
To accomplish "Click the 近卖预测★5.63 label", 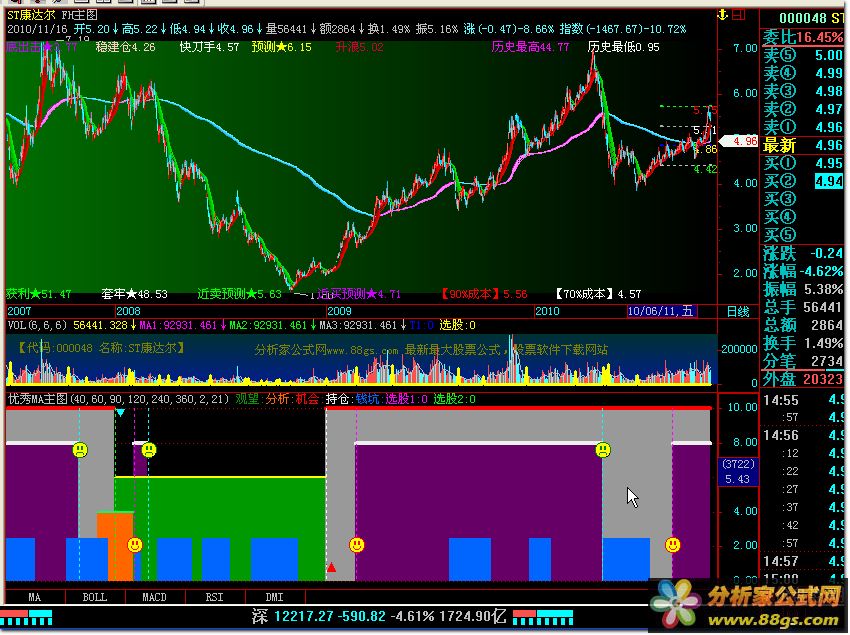I will (x=239, y=294).
